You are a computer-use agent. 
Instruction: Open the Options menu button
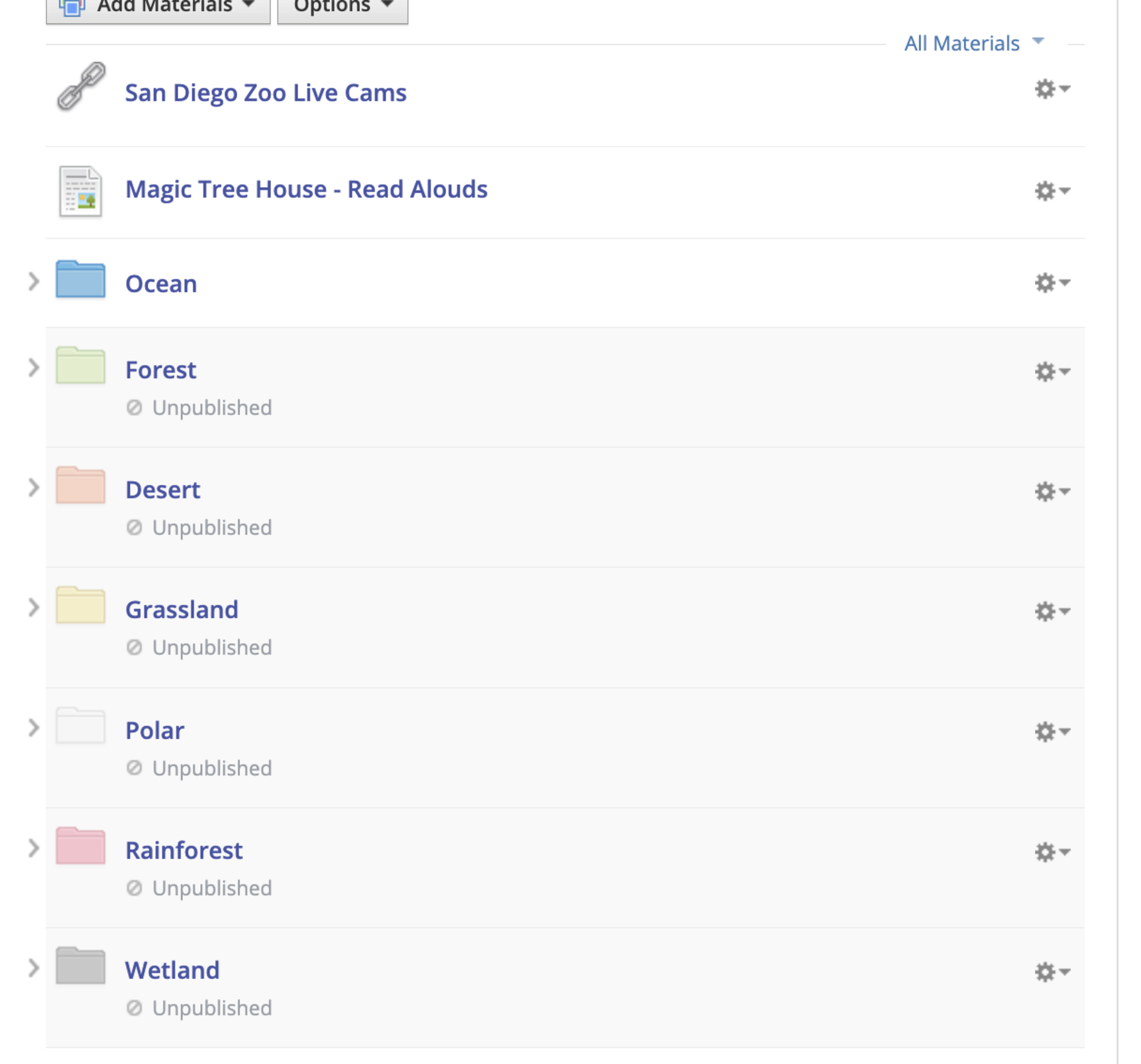(x=343, y=7)
